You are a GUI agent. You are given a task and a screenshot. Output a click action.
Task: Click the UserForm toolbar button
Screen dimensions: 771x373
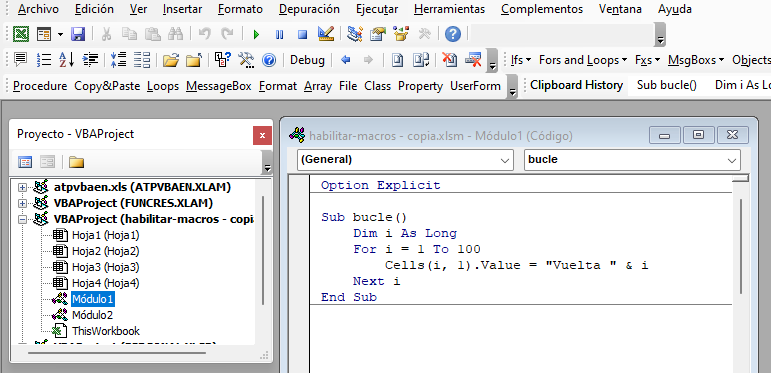[x=475, y=86]
